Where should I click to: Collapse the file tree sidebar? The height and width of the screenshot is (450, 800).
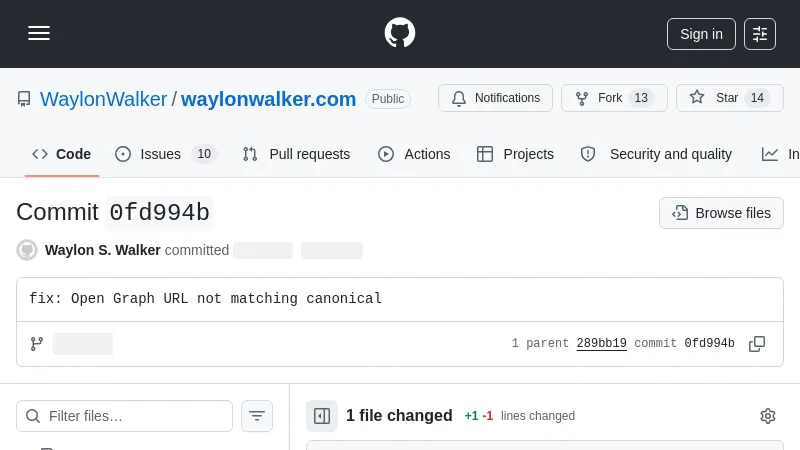[322, 416]
